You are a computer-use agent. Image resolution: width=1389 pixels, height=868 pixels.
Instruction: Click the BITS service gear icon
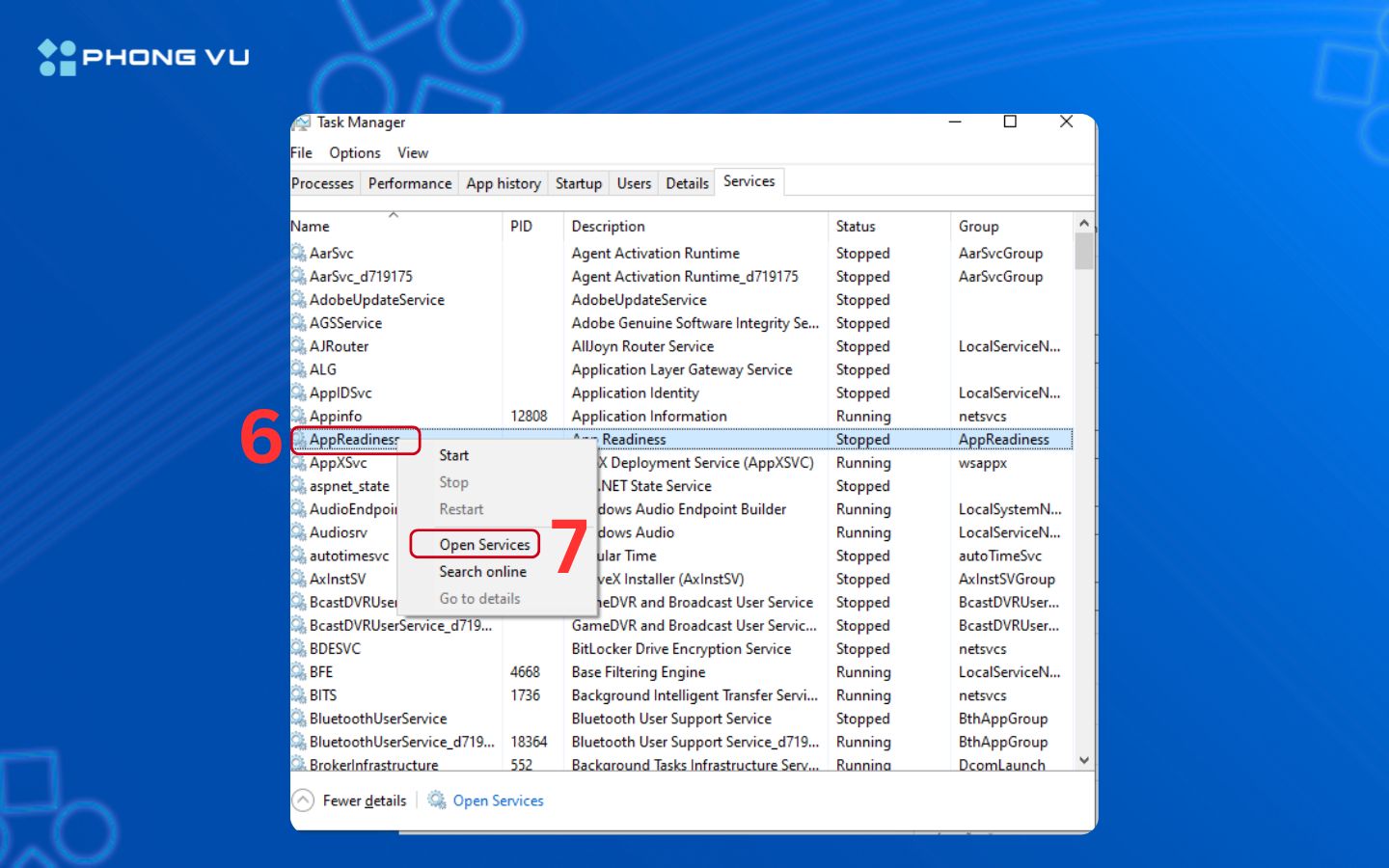pyautogui.click(x=299, y=695)
